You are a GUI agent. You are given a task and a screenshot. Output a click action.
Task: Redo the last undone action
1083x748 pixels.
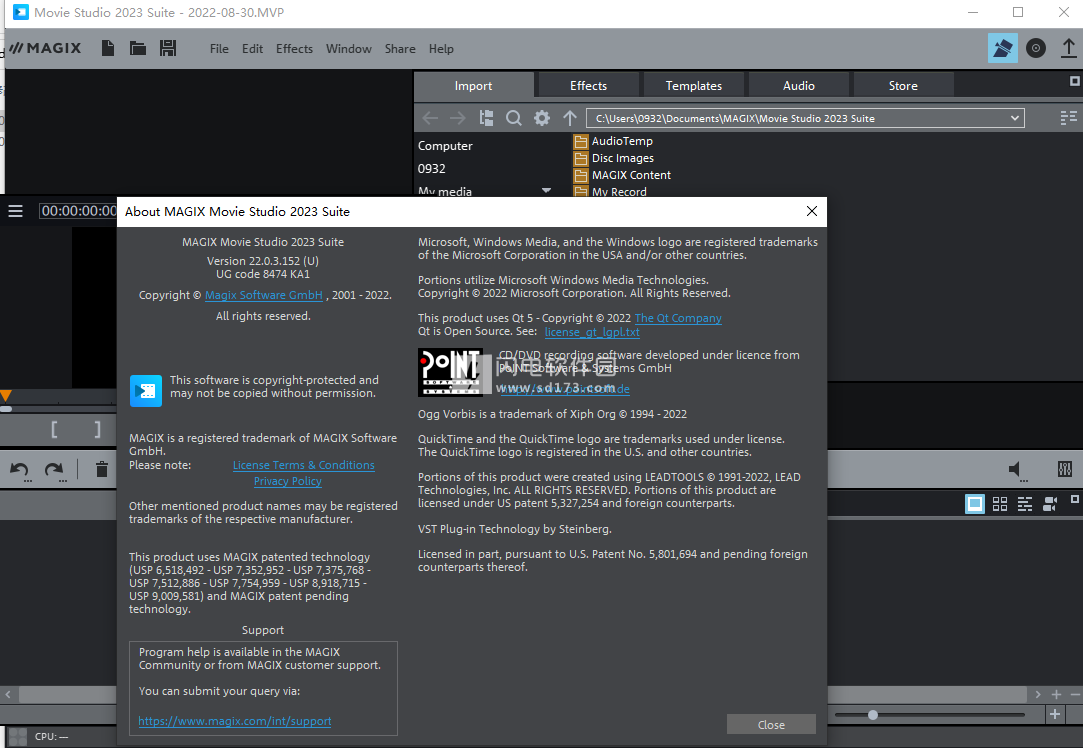tap(54, 470)
